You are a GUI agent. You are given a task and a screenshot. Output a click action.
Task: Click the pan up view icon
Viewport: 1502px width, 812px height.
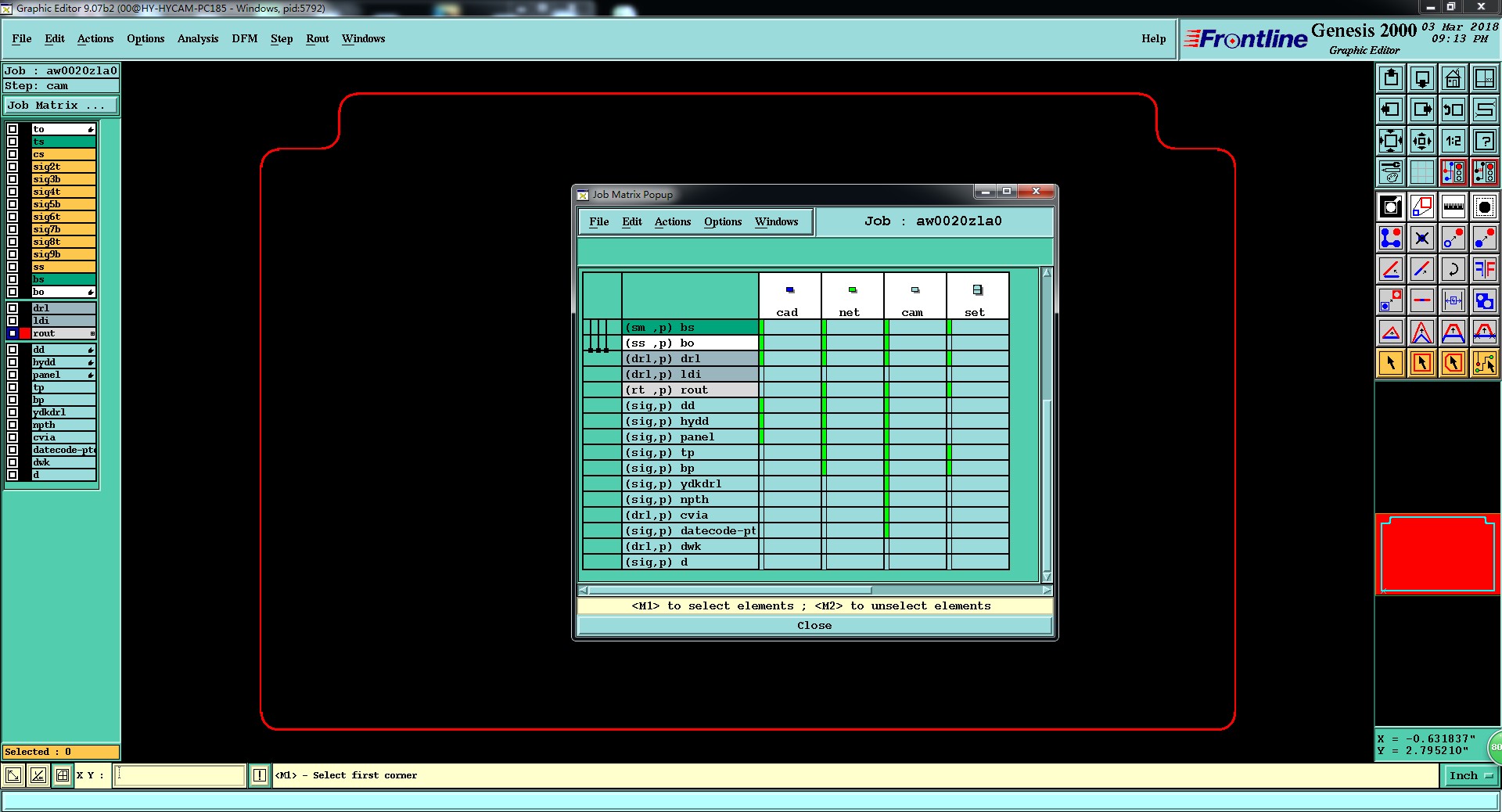(x=1391, y=78)
